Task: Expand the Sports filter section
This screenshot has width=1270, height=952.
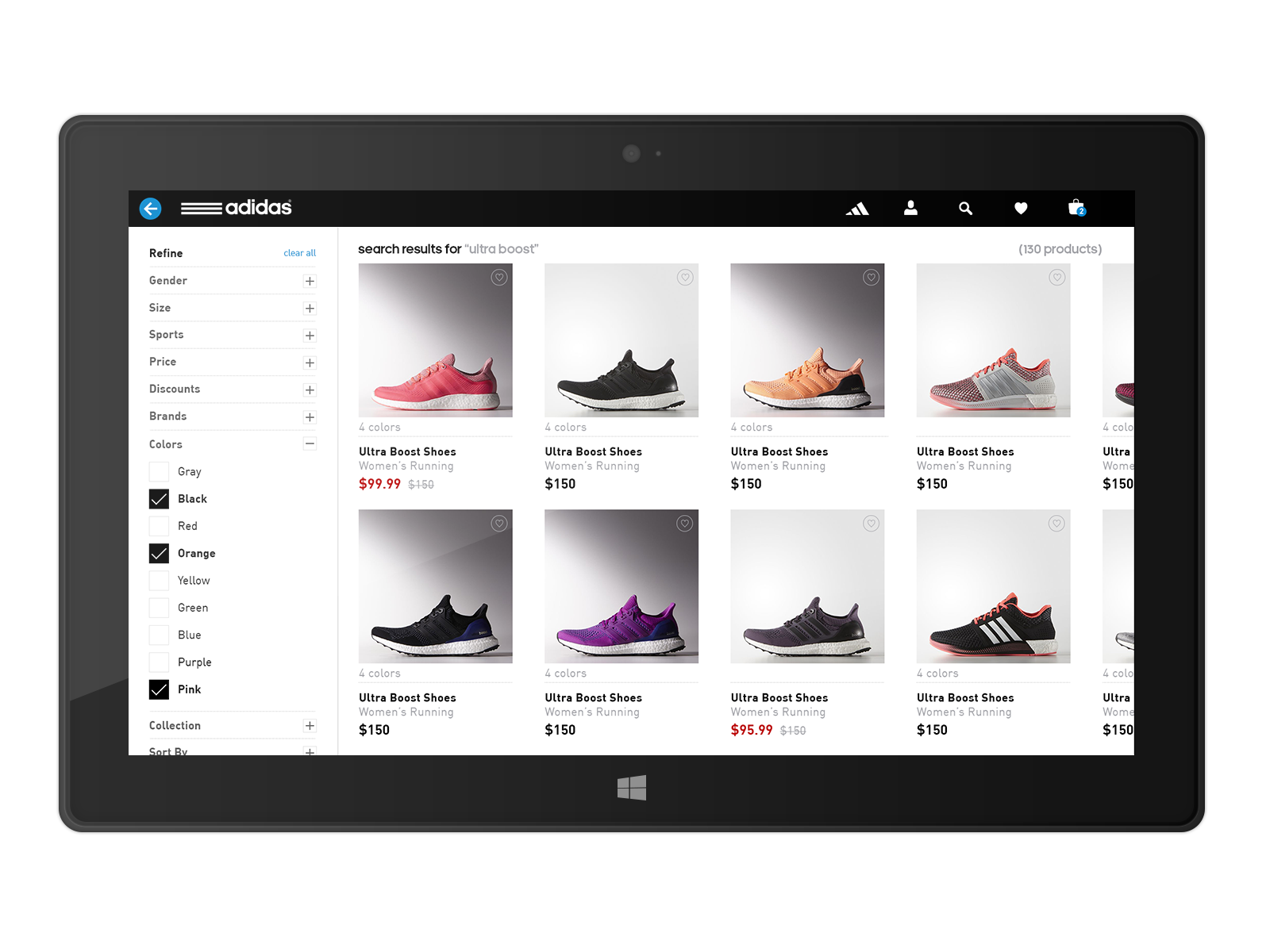Action: [x=310, y=336]
